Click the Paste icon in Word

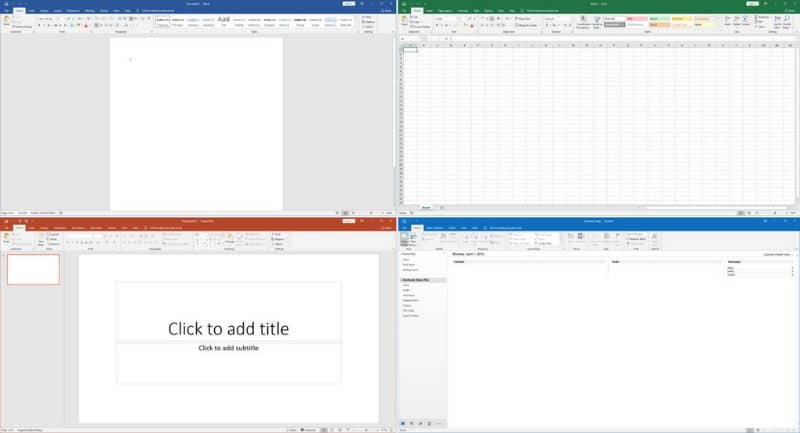(x=6, y=20)
